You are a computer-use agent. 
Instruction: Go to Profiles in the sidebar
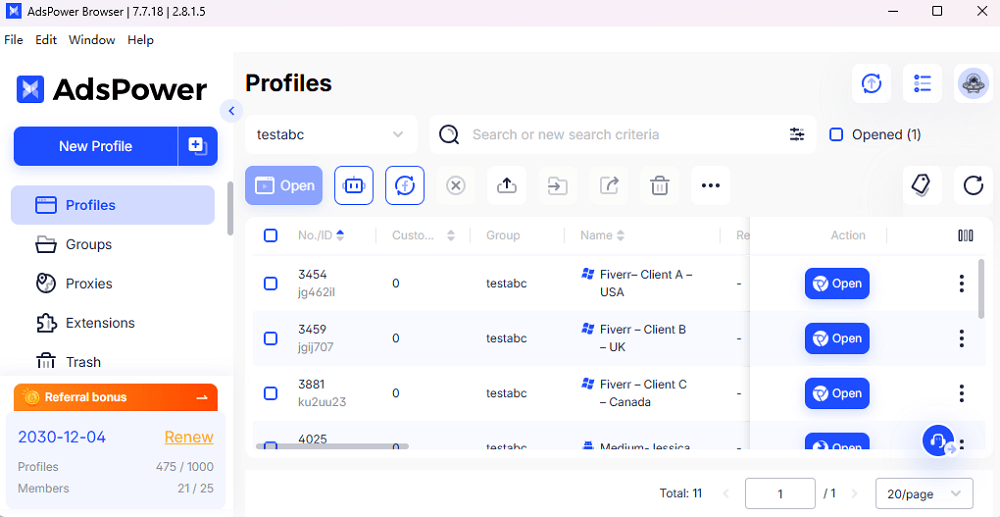click(113, 205)
